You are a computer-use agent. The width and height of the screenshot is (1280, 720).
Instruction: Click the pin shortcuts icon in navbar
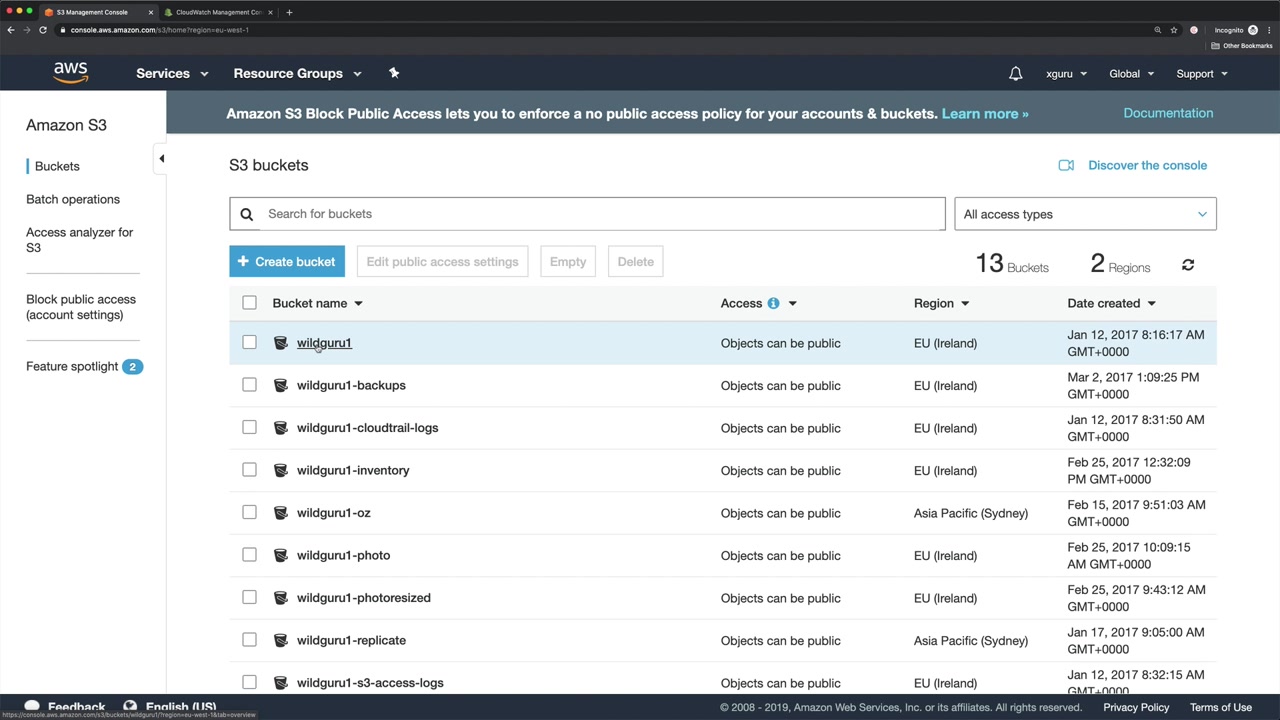[394, 73]
